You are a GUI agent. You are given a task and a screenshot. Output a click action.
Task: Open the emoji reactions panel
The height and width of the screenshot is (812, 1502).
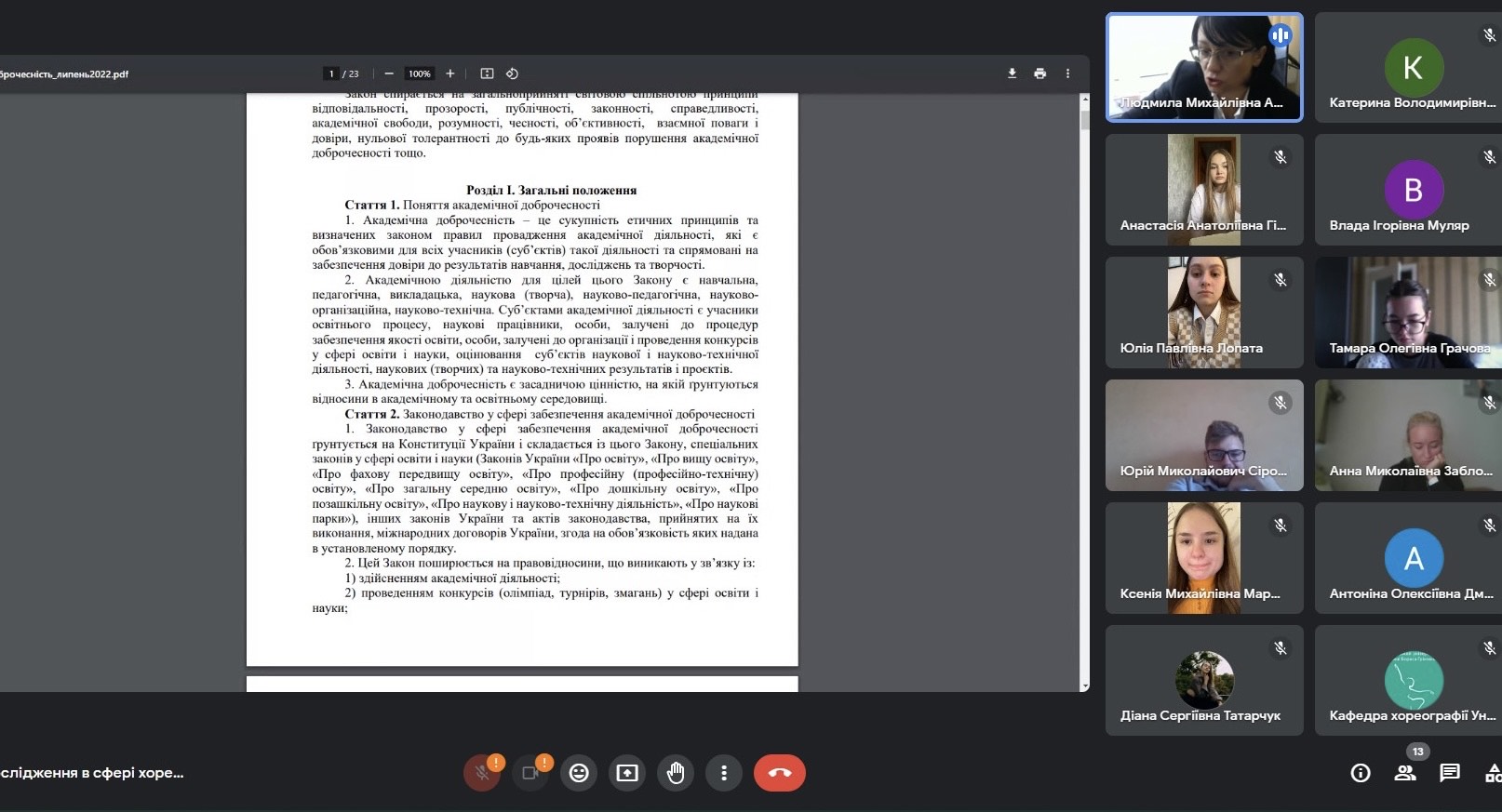(579, 773)
